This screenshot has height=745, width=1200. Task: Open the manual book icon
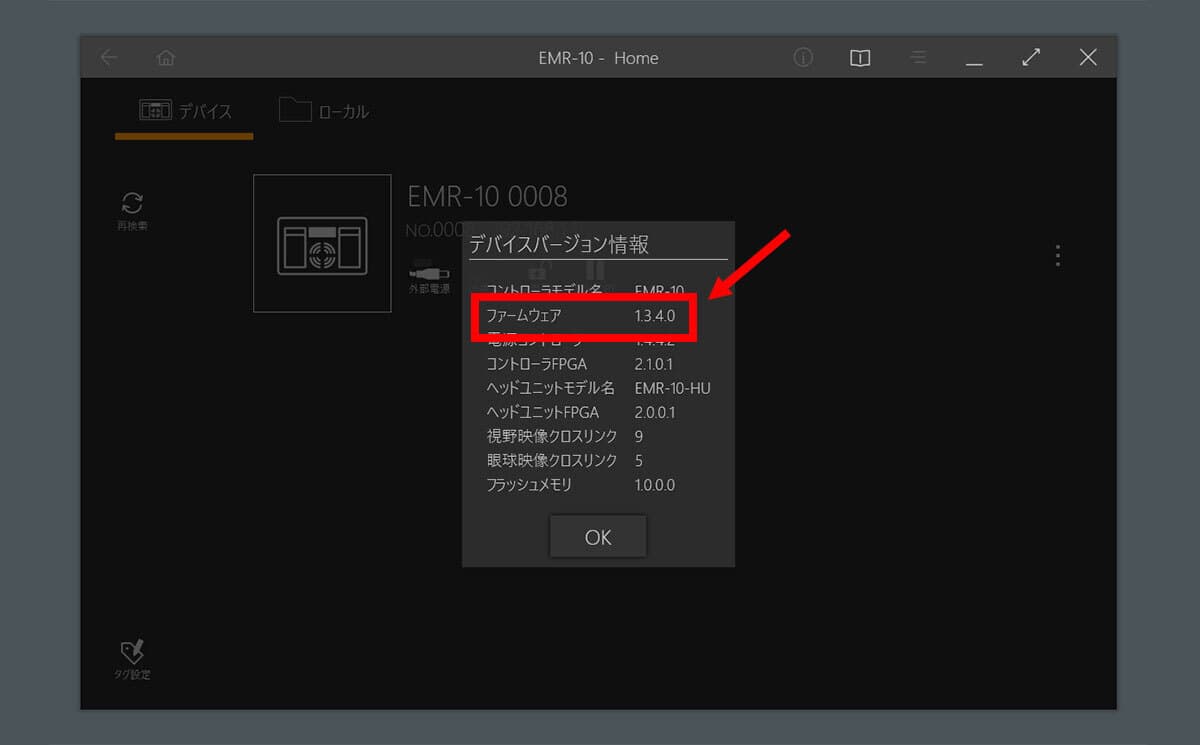coord(860,58)
